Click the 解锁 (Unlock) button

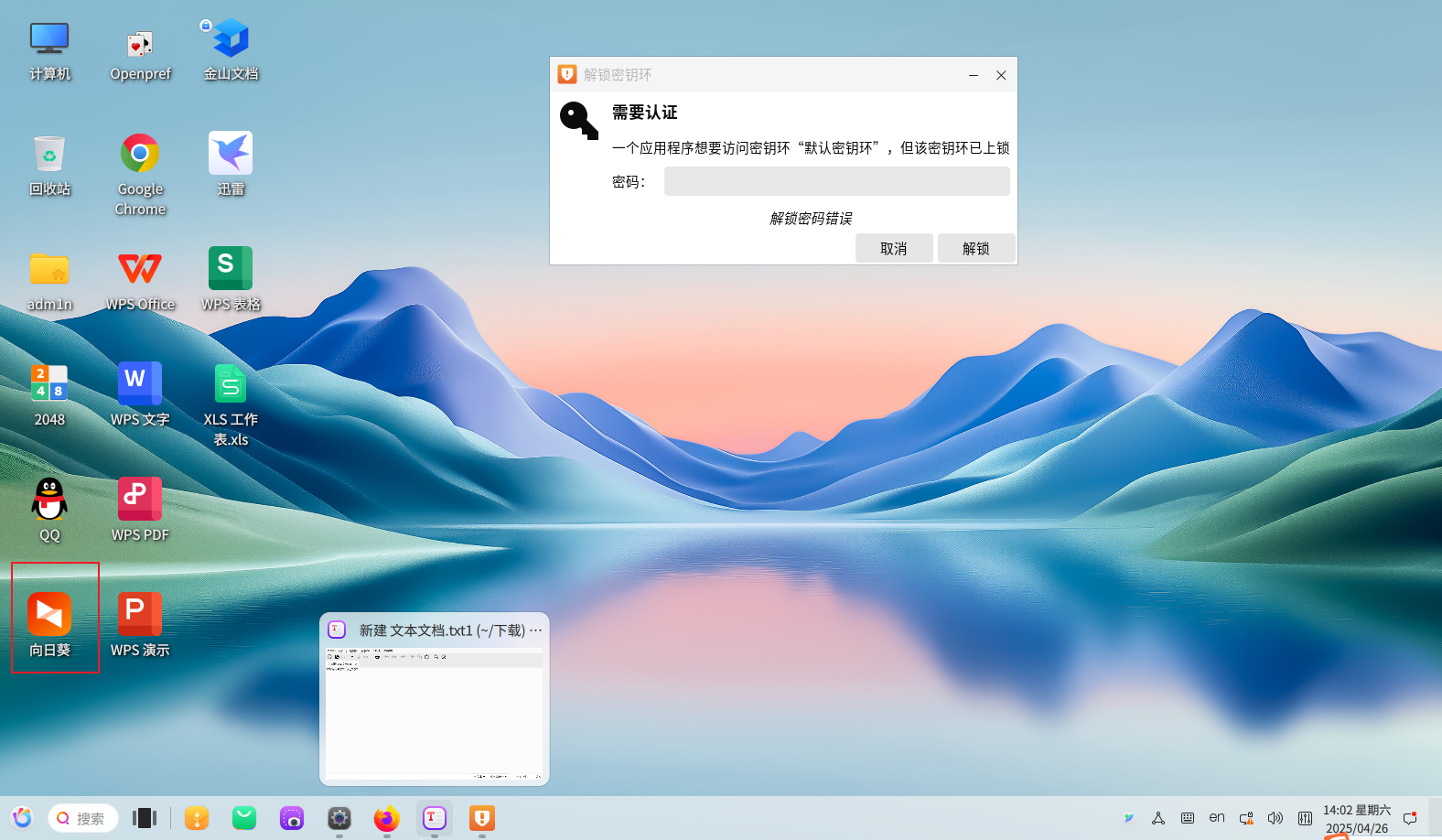[975, 248]
